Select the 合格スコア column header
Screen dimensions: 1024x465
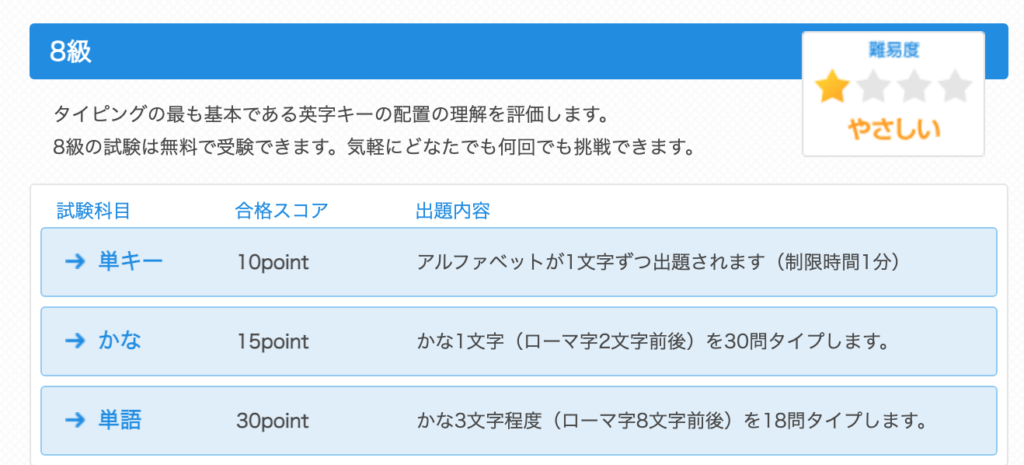coord(281,210)
